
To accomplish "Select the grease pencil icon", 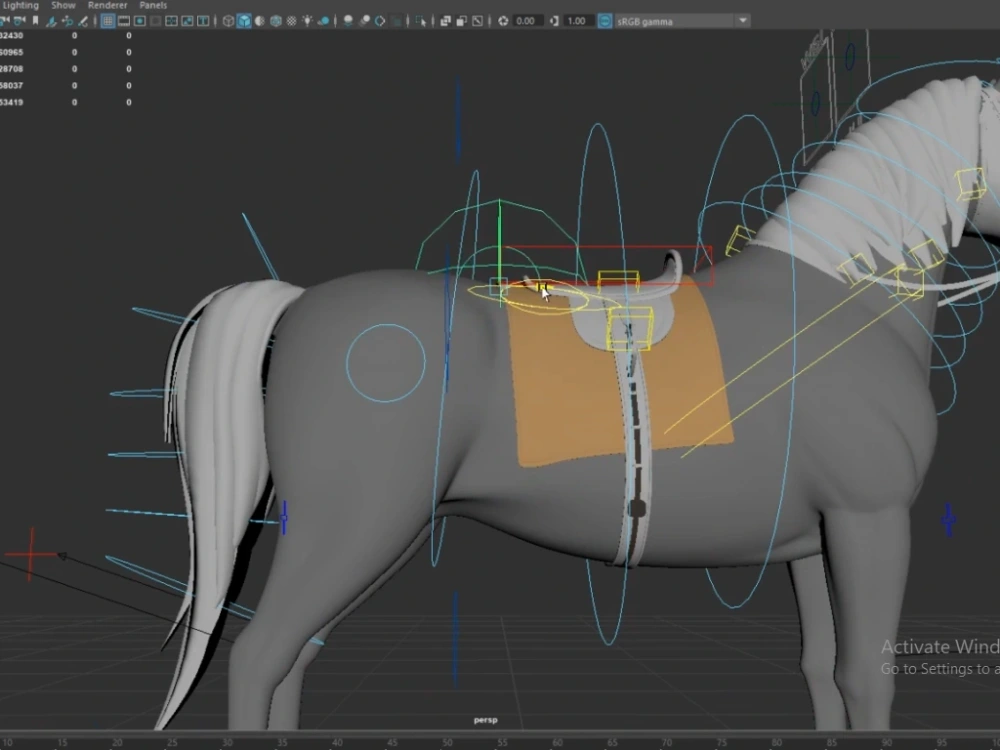I will (84, 21).
